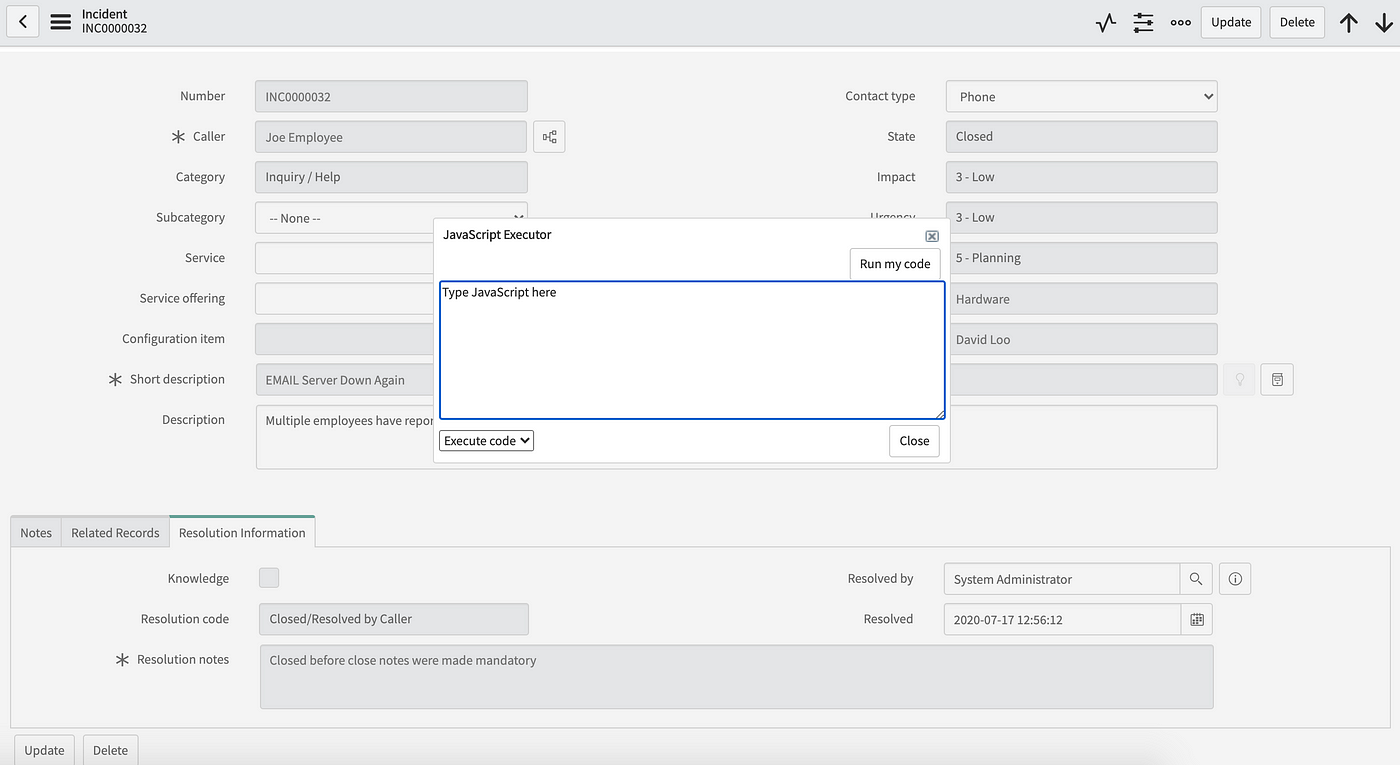Click the Configuration item field
The image size is (1400, 765).
pyautogui.click(x=345, y=339)
